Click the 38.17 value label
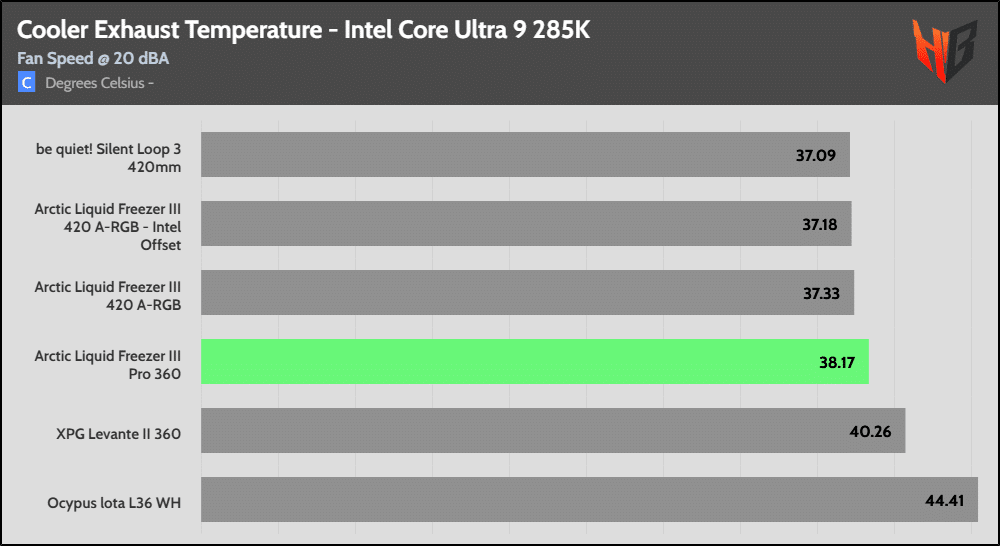This screenshot has width=1000, height=546. [x=836, y=362]
